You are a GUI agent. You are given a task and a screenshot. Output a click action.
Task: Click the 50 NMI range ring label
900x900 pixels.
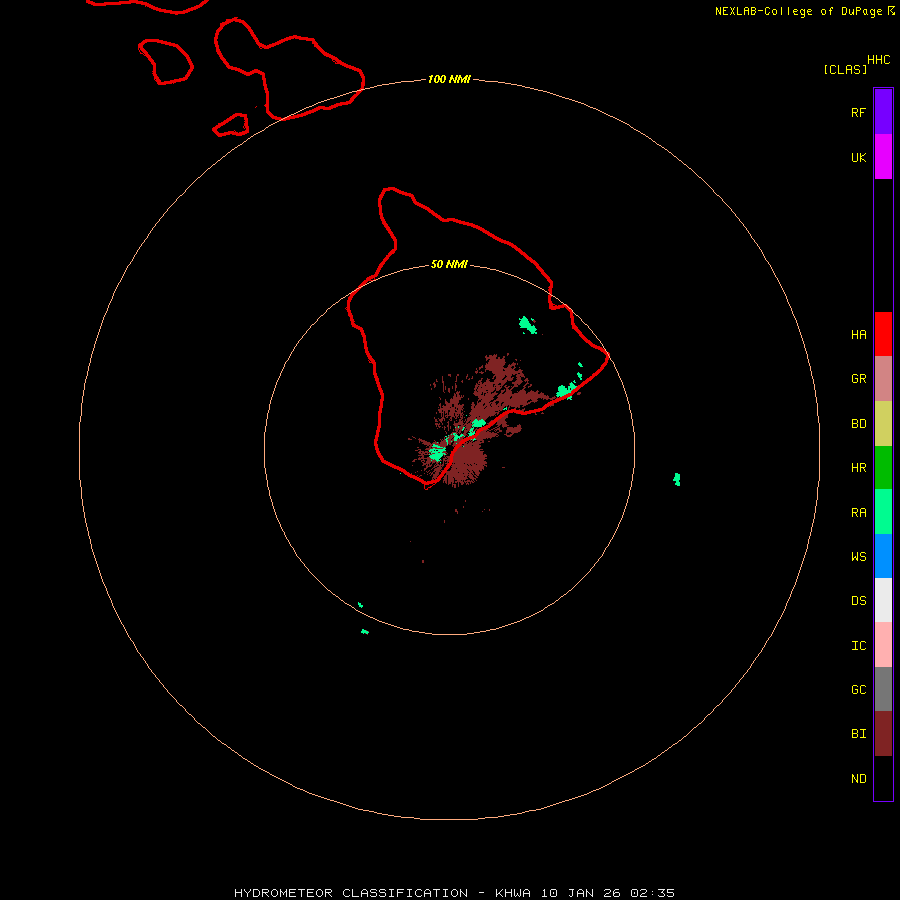[x=449, y=264]
